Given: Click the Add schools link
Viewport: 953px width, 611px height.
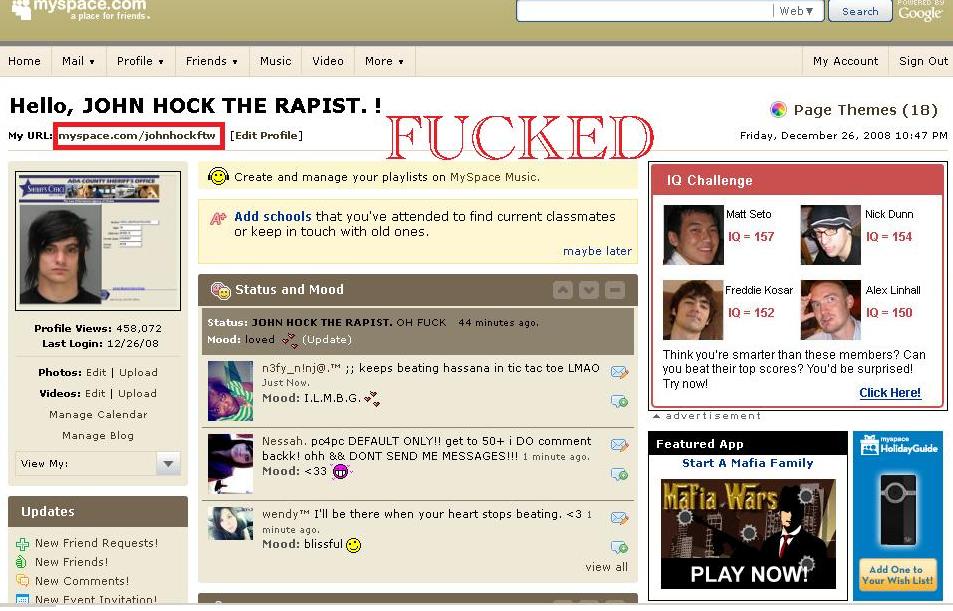Looking at the screenshot, I should point(273,216).
